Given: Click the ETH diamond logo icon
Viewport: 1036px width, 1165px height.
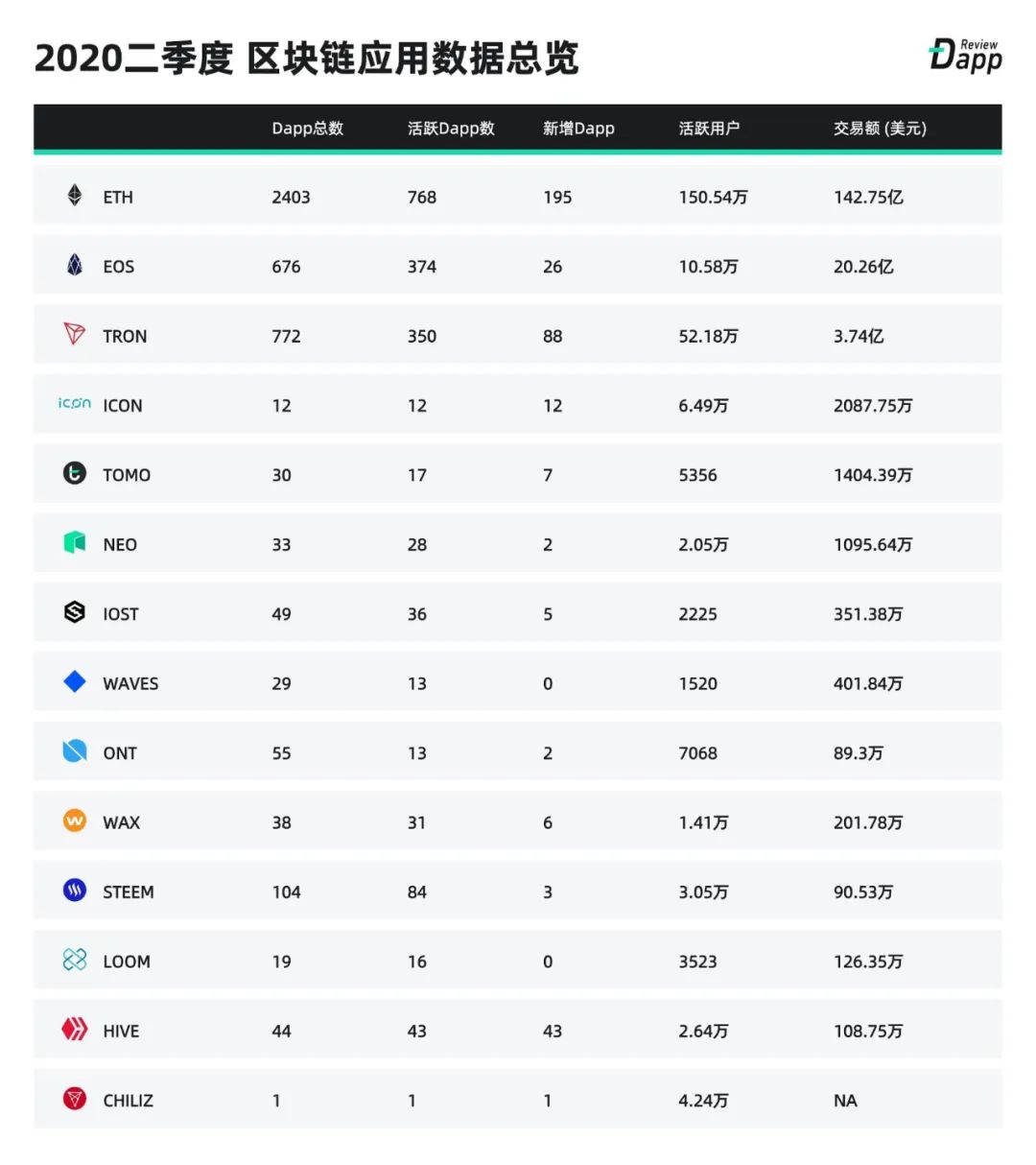Looking at the screenshot, I should coord(75,196).
